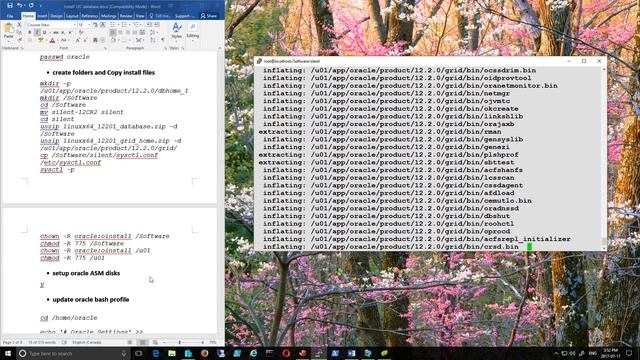Toggle Underline formatting
This screenshot has width=640, height=360.
(44, 33)
